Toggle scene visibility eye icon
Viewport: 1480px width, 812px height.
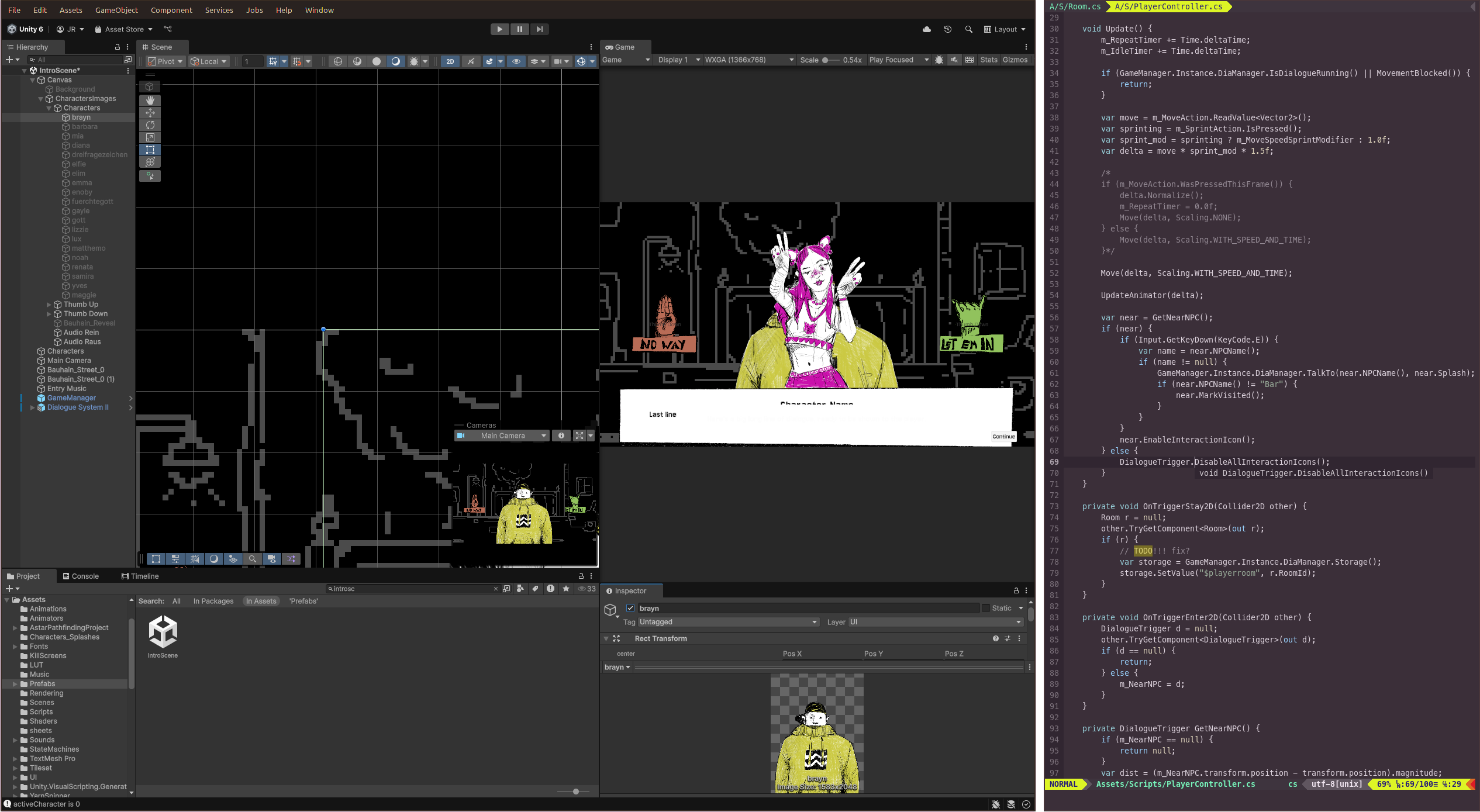coord(516,61)
